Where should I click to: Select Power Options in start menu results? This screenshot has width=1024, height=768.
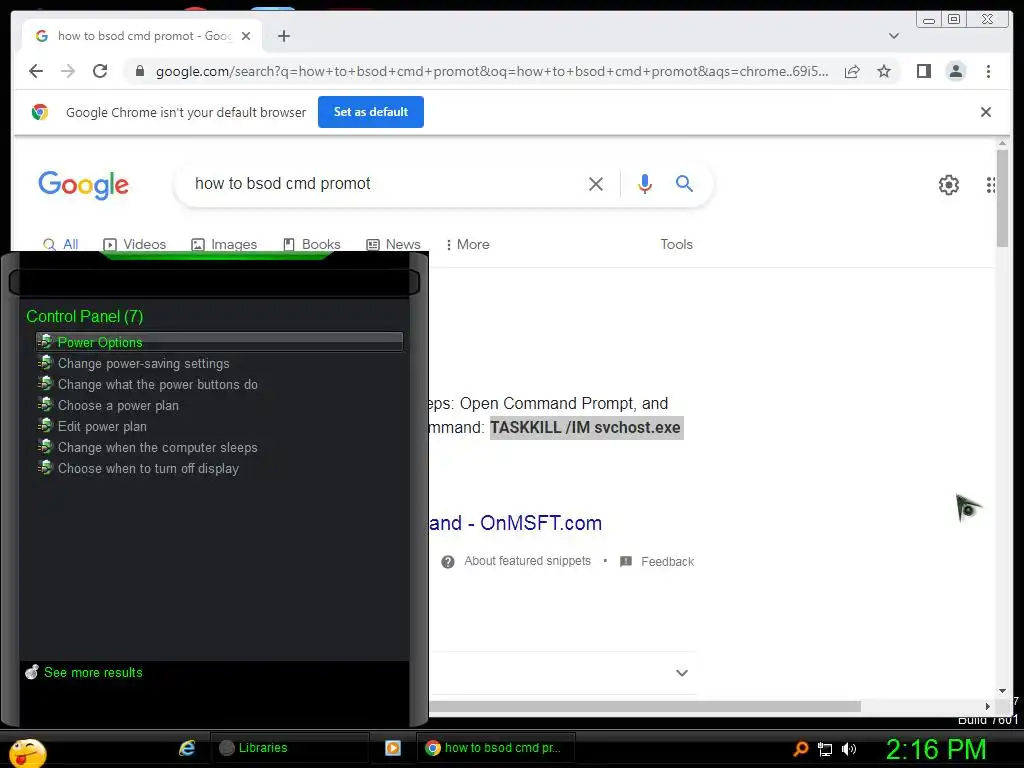tap(219, 342)
